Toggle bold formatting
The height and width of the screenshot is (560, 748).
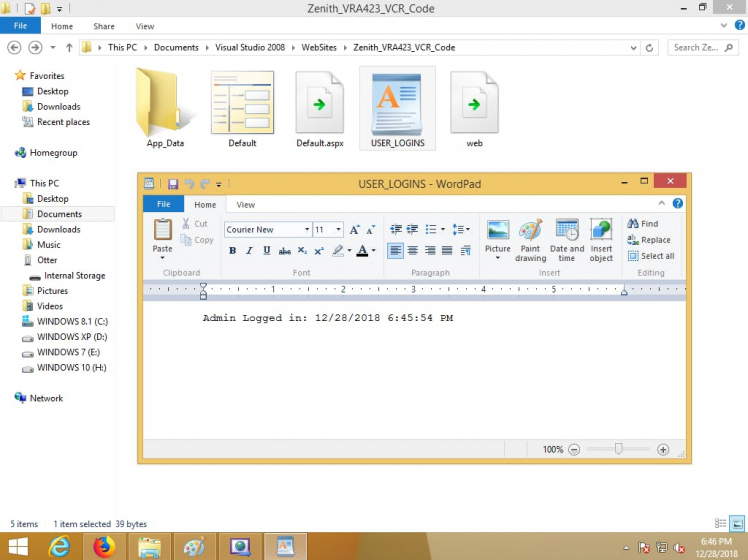(x=232, y=251)
